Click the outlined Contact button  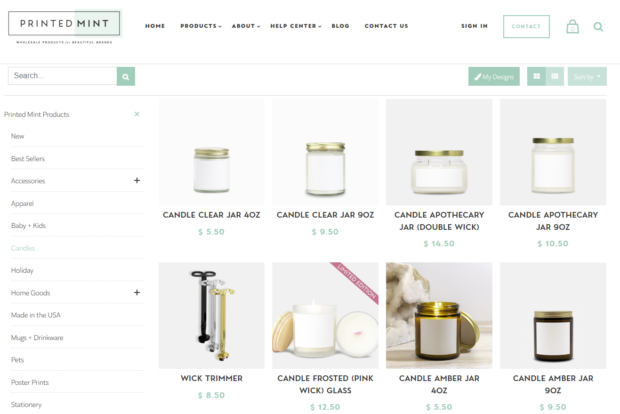coord(526,26)
